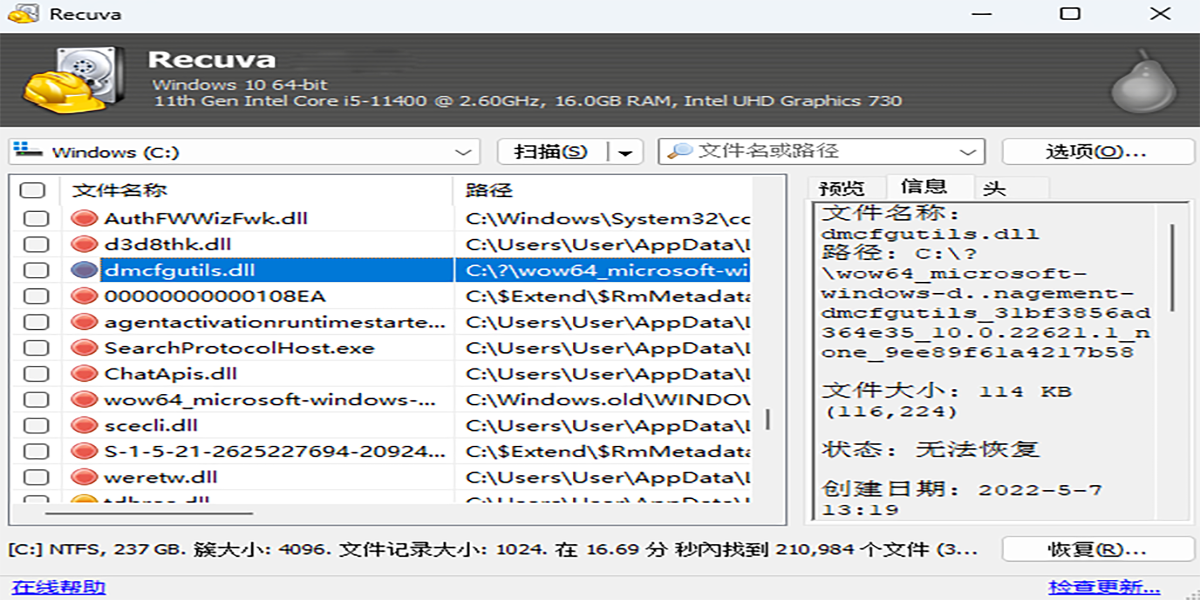Tick the select-all checkbox in the list header
The width and height of the screenshot is (1200, 600).
[32, 190]
